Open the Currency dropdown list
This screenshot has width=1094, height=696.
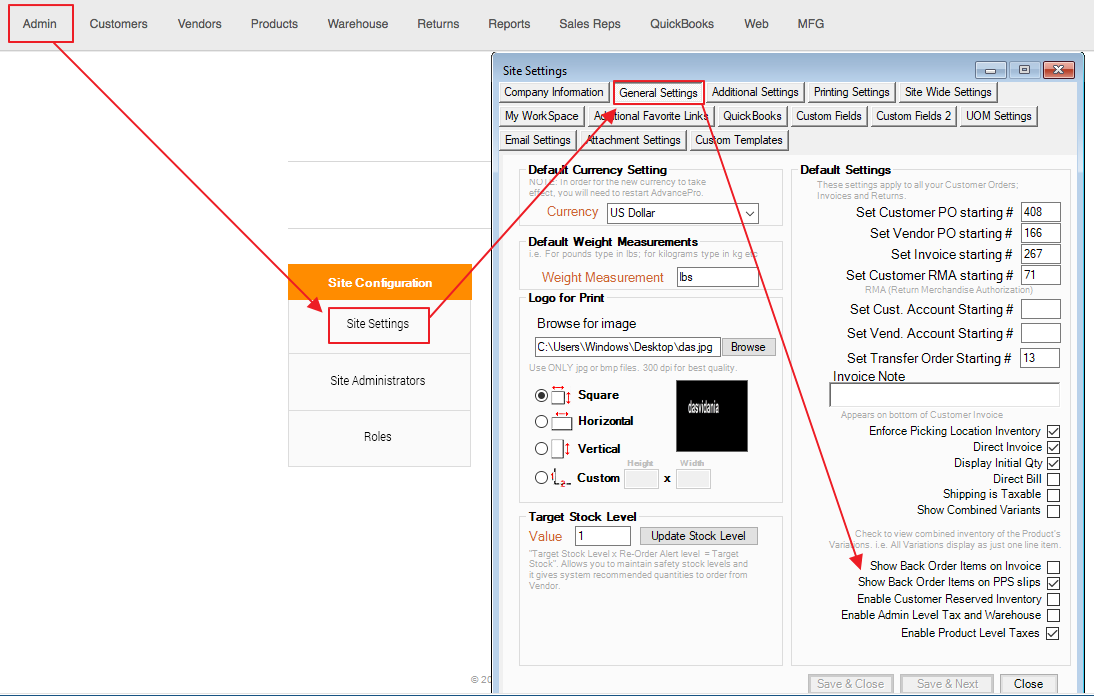click(x=750, y=213)
